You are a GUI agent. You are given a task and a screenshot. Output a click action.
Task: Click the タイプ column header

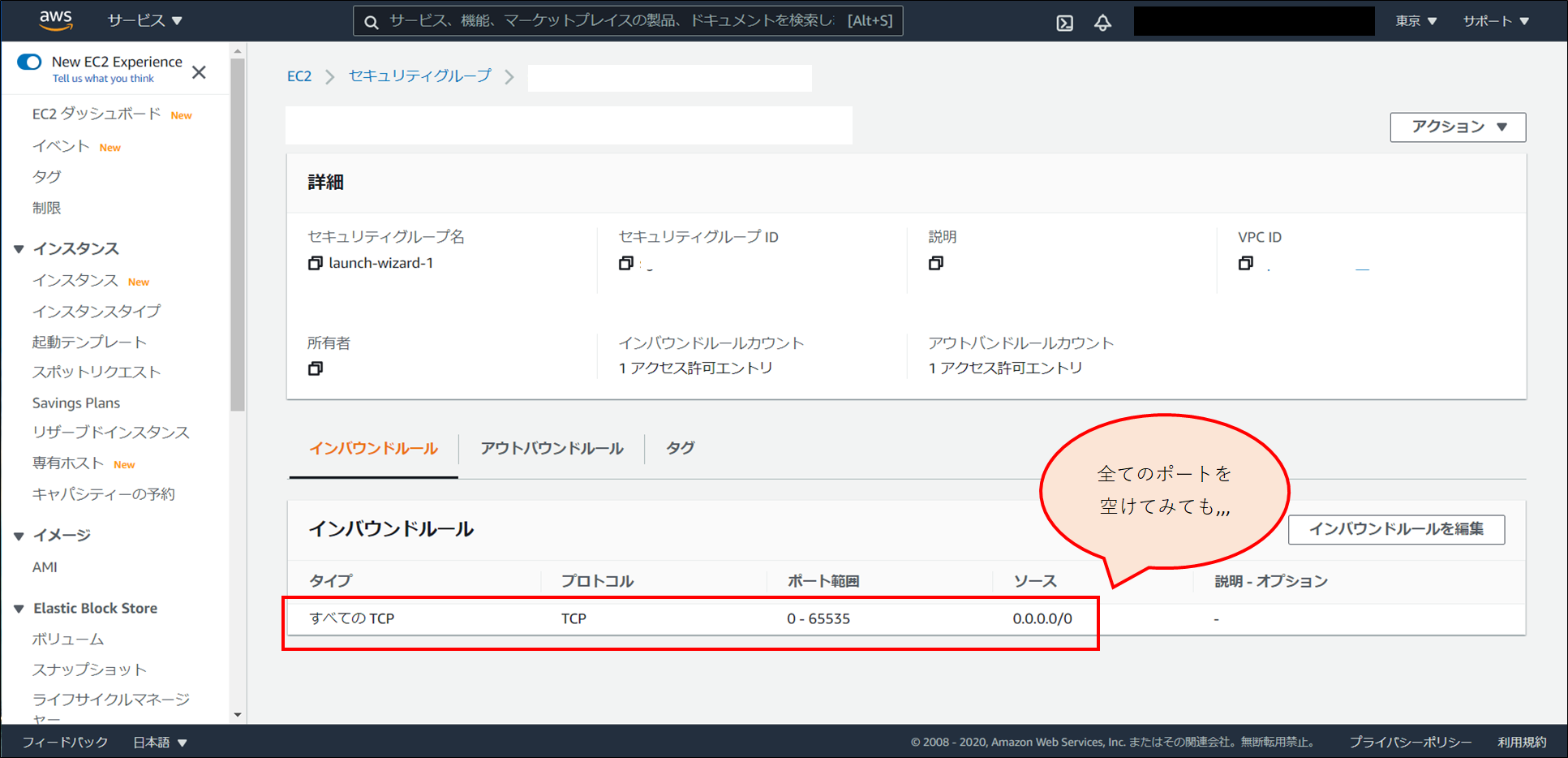coord(330,581)
